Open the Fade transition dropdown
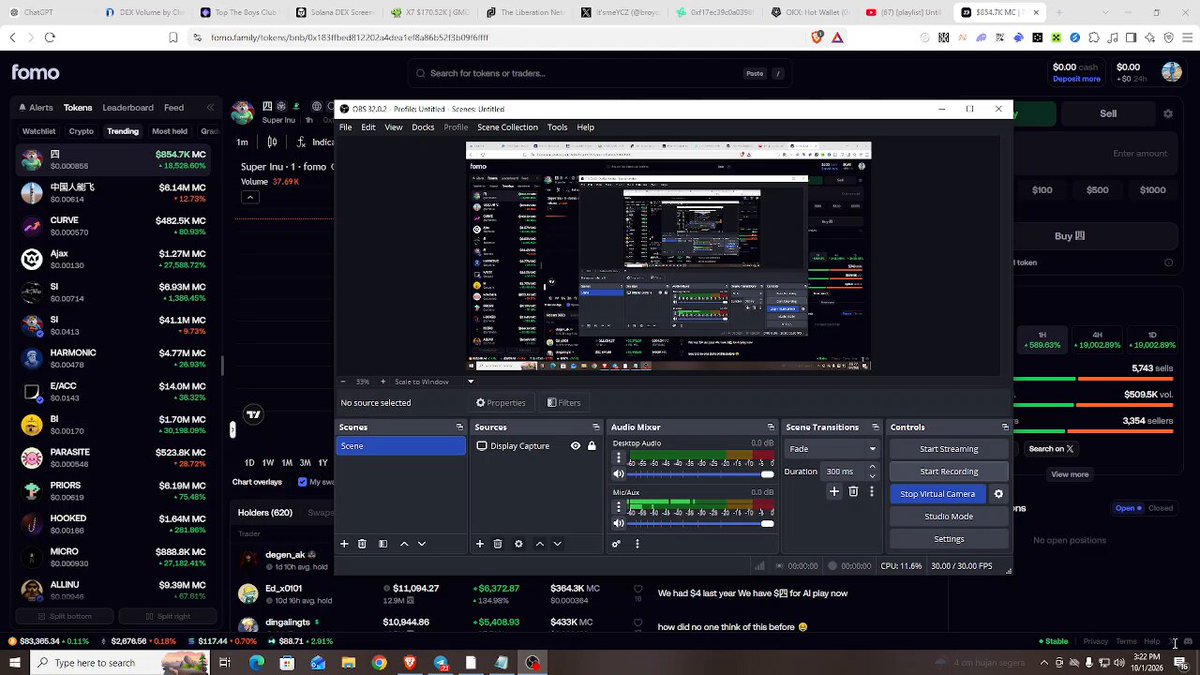The image size is (1200, 675). point(832,449)
